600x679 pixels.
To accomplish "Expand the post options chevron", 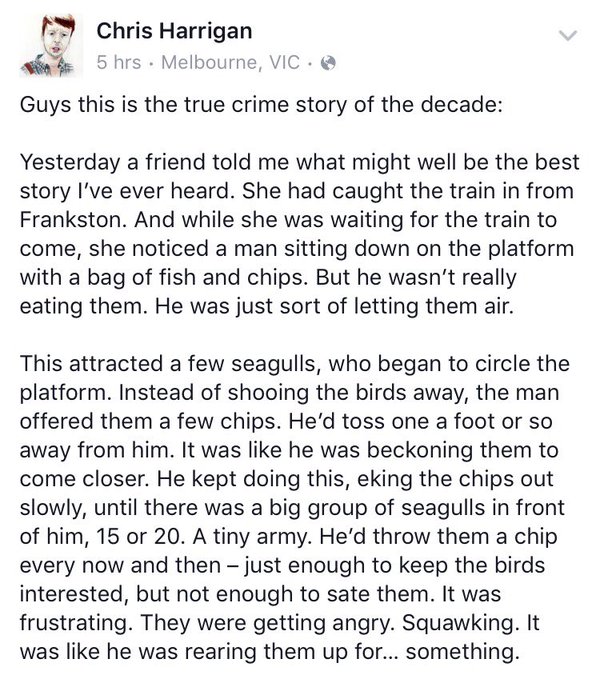I will pyautogui.click(x=568, y=35).
